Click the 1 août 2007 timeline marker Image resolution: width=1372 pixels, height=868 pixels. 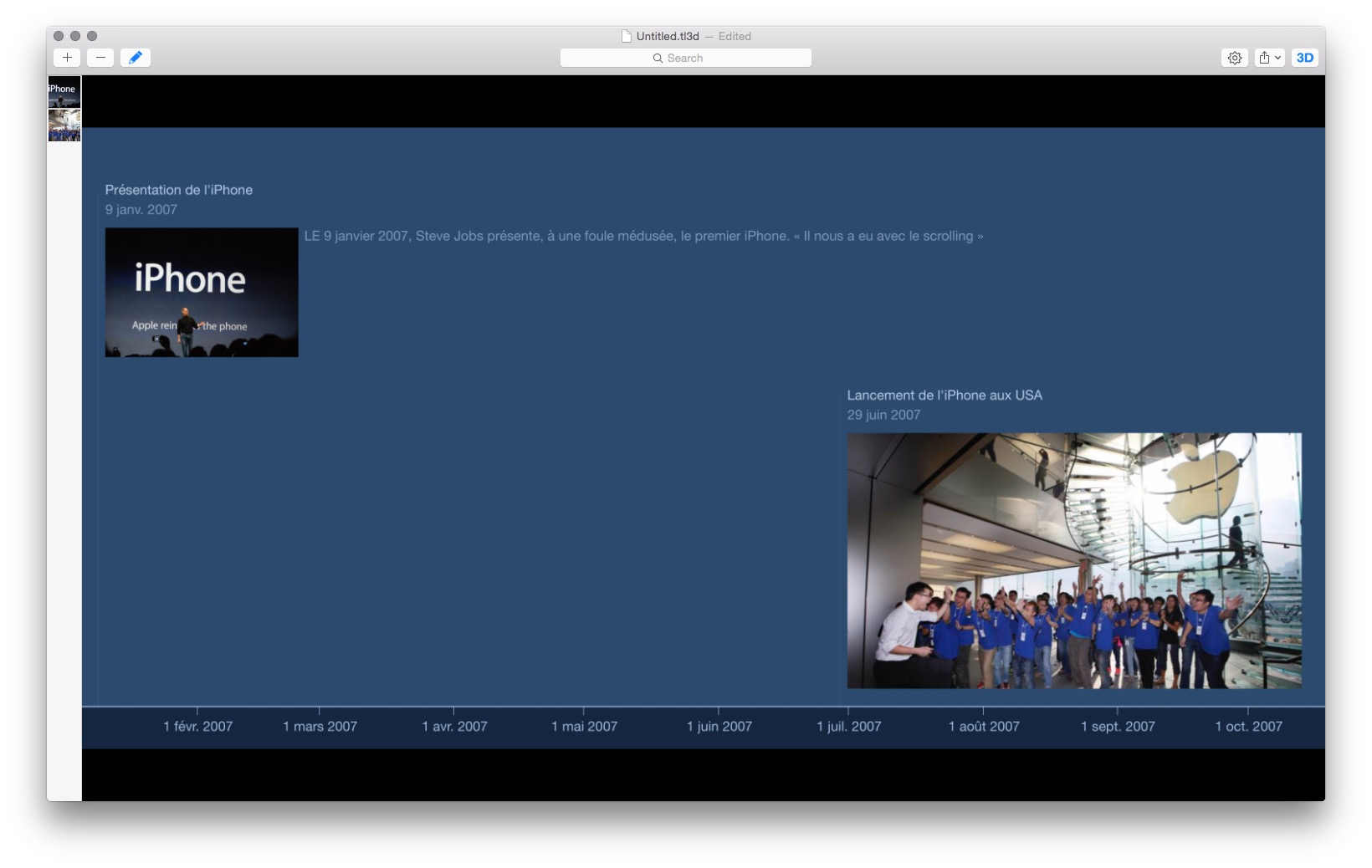[x=984, y=727]
